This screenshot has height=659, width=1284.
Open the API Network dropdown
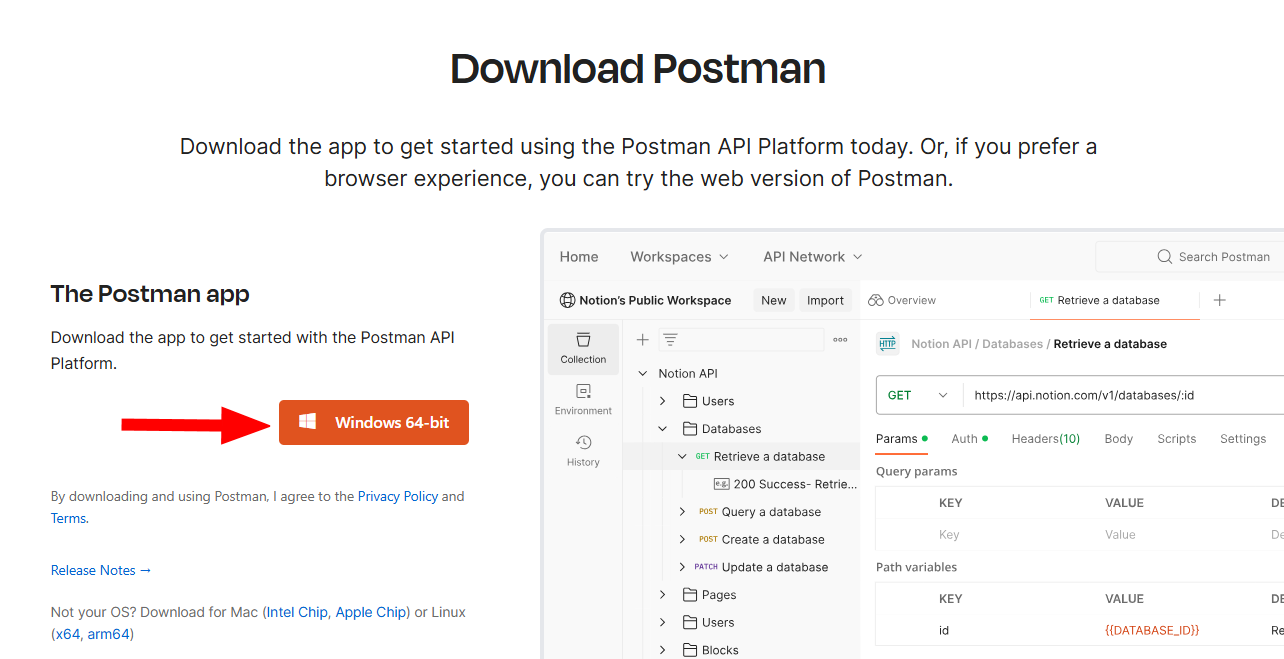(812, 257)
